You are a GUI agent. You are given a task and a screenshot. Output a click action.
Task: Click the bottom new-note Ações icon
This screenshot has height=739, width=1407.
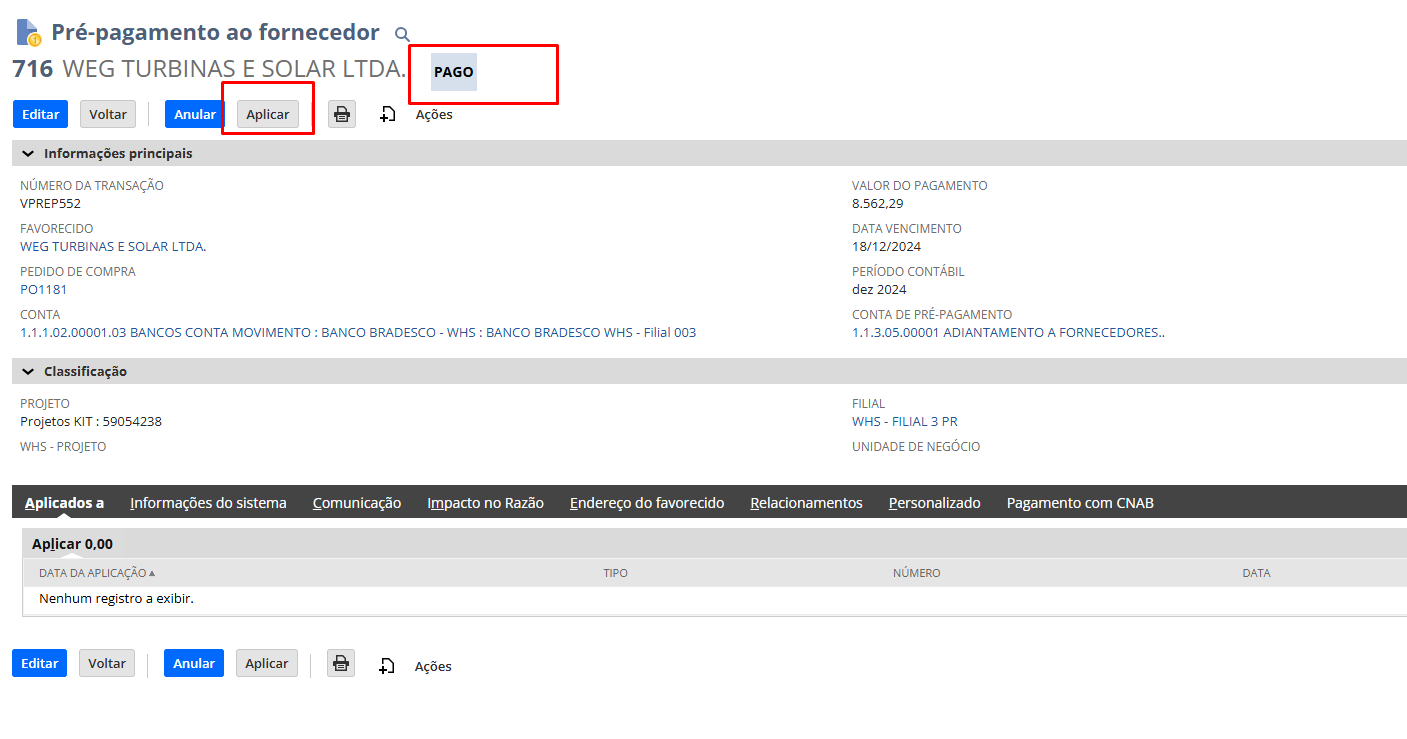(x=387, y=666)
